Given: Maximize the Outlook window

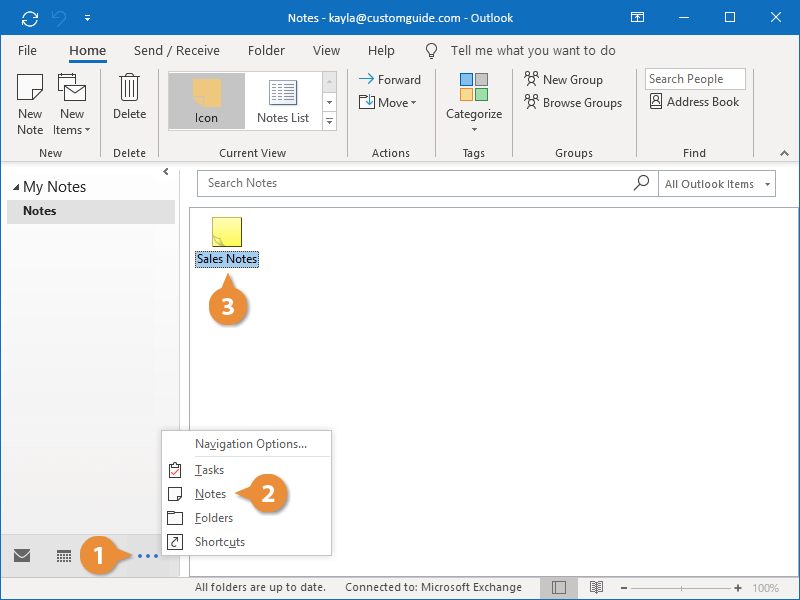Looking at the screenshot, I should click(x=730, y=18).
